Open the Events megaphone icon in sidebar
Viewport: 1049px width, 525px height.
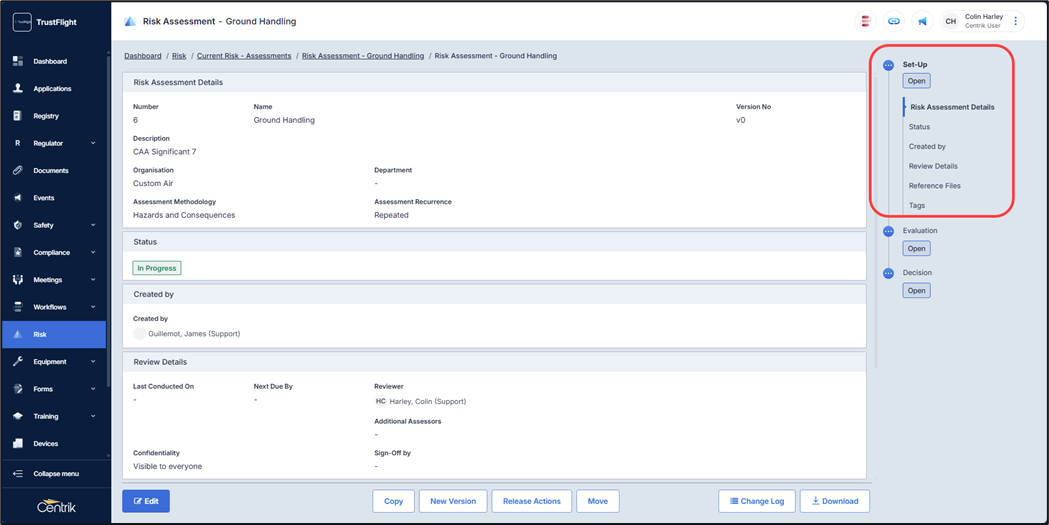tap(18, 198)
